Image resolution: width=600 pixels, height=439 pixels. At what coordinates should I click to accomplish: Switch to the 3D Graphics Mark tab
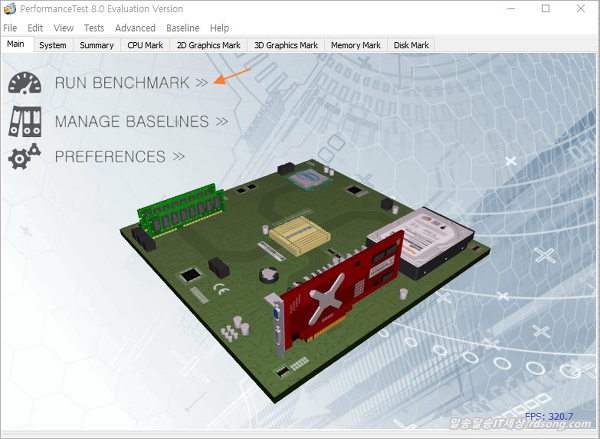click(x=286, y=45)
